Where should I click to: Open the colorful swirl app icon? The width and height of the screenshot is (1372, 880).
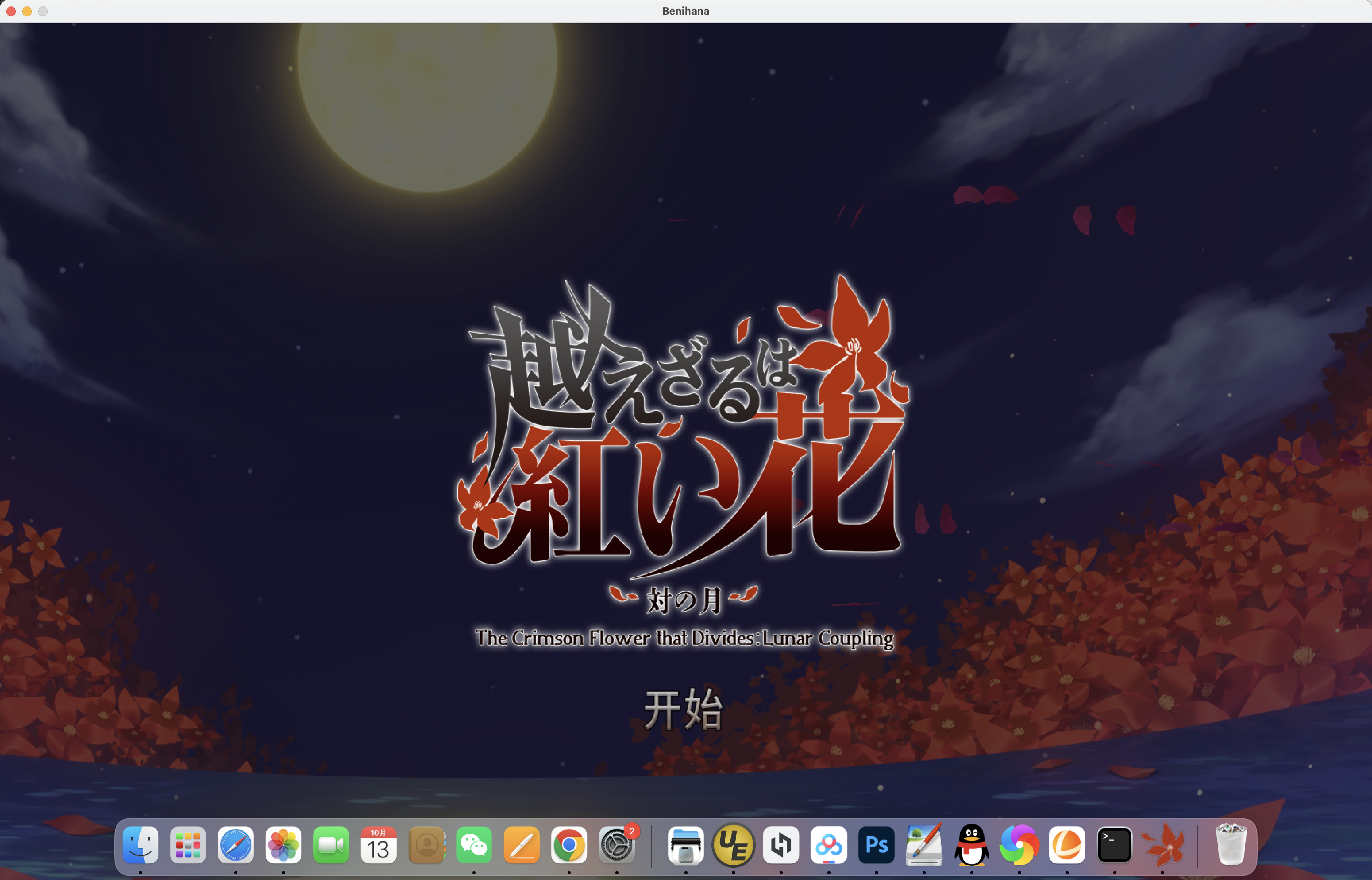coord(1019,845)
